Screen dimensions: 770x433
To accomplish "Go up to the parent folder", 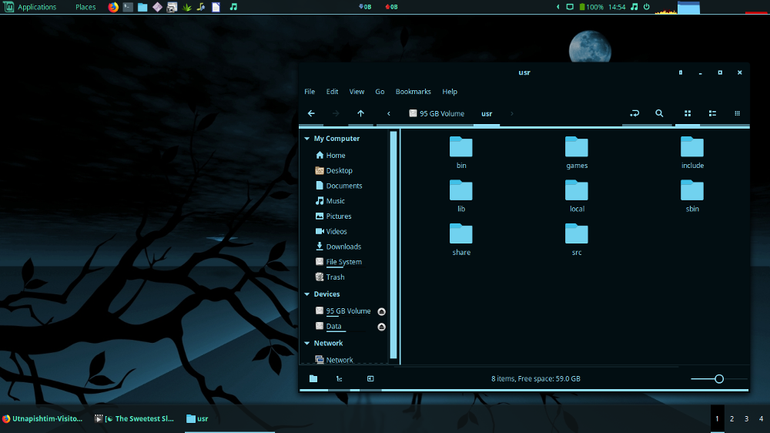I will pos(360,113).
